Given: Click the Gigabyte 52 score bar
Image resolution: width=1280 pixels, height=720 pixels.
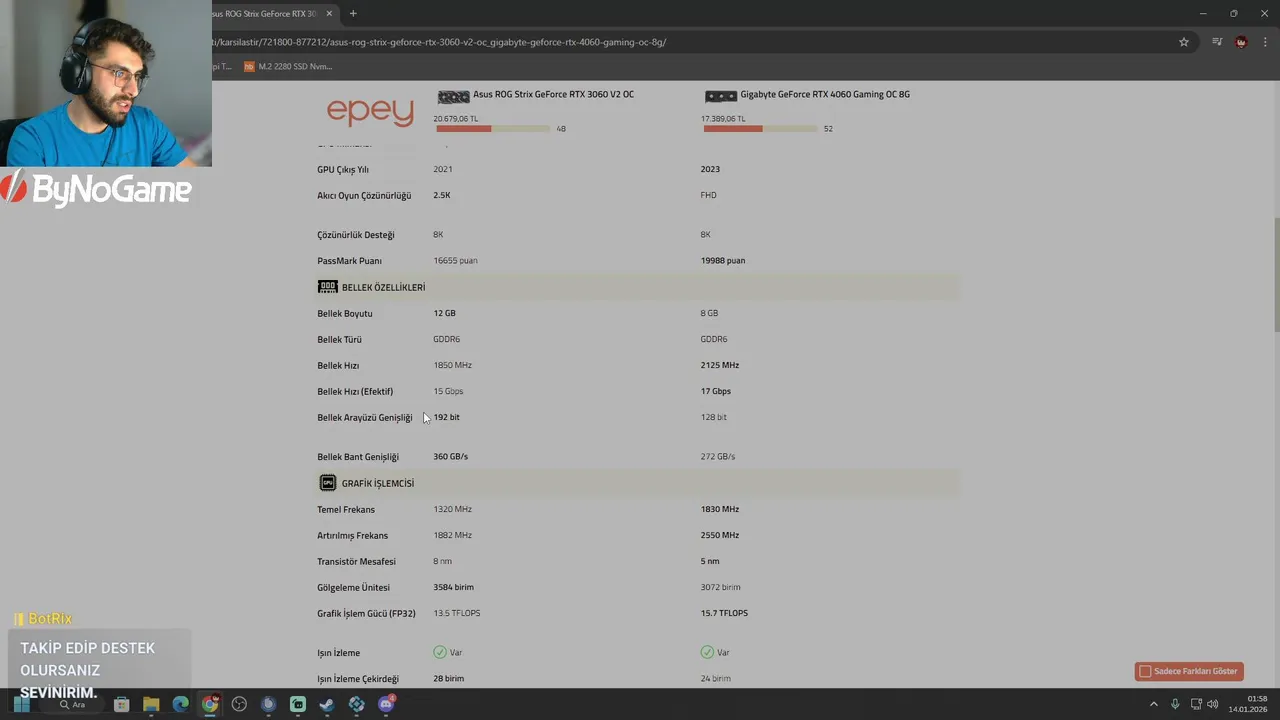Looking at the screenshot, I should pyautogui.click(x=760, y=128).
